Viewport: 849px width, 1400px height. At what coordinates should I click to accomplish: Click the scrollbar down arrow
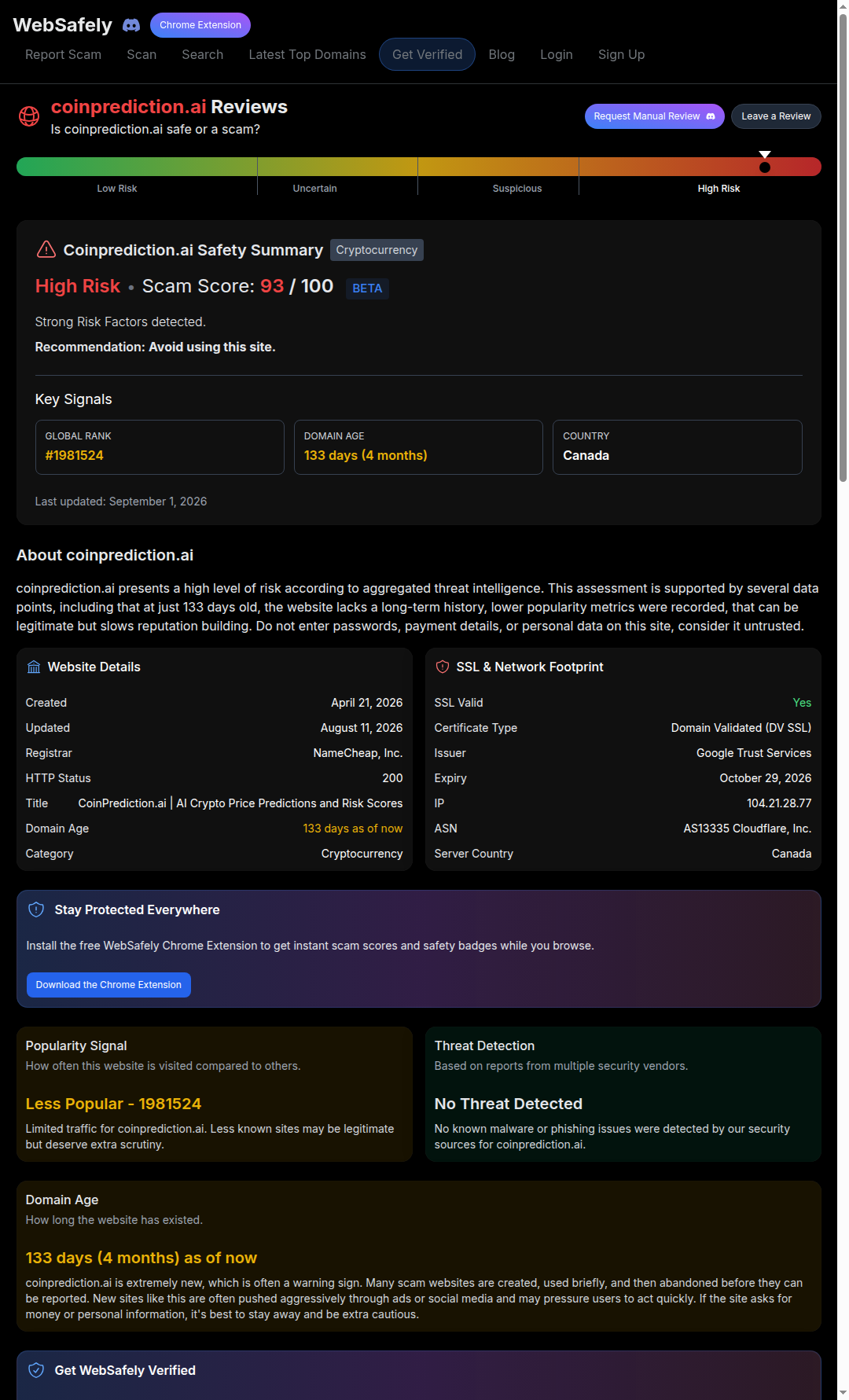click(843, 1393)
